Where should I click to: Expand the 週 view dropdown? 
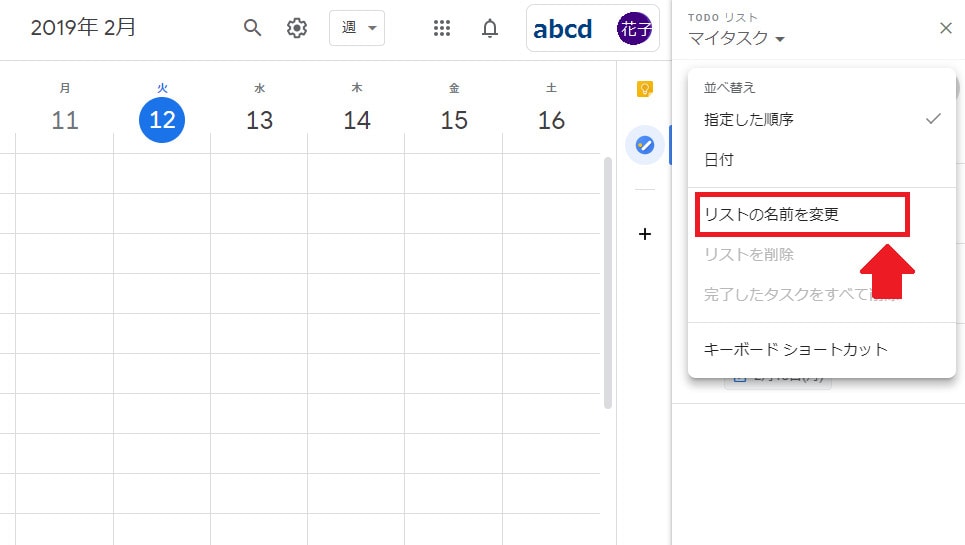click(x=357, y=28)
